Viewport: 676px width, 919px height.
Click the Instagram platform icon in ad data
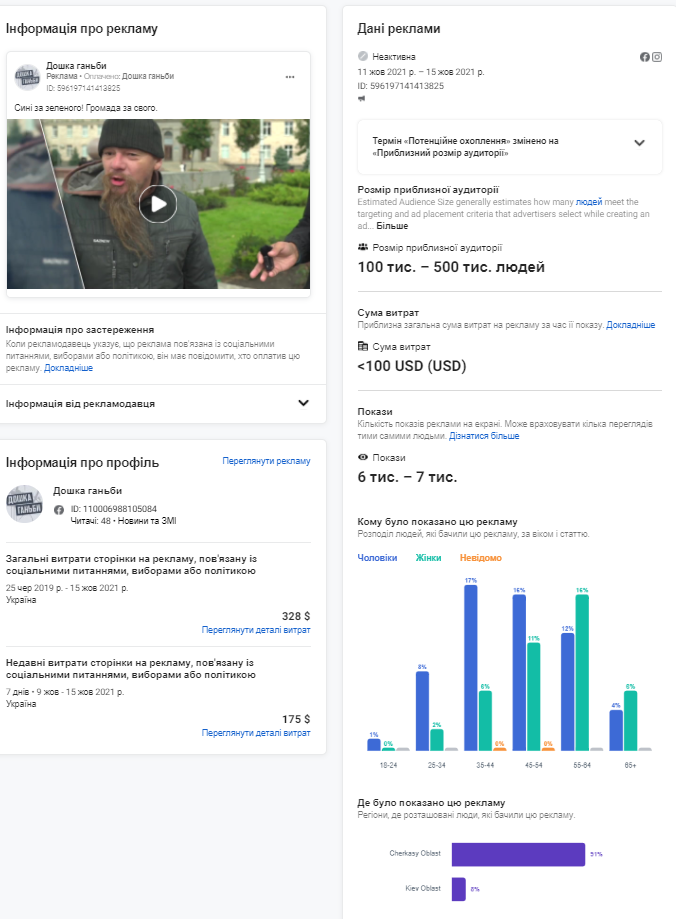[657, 57]
